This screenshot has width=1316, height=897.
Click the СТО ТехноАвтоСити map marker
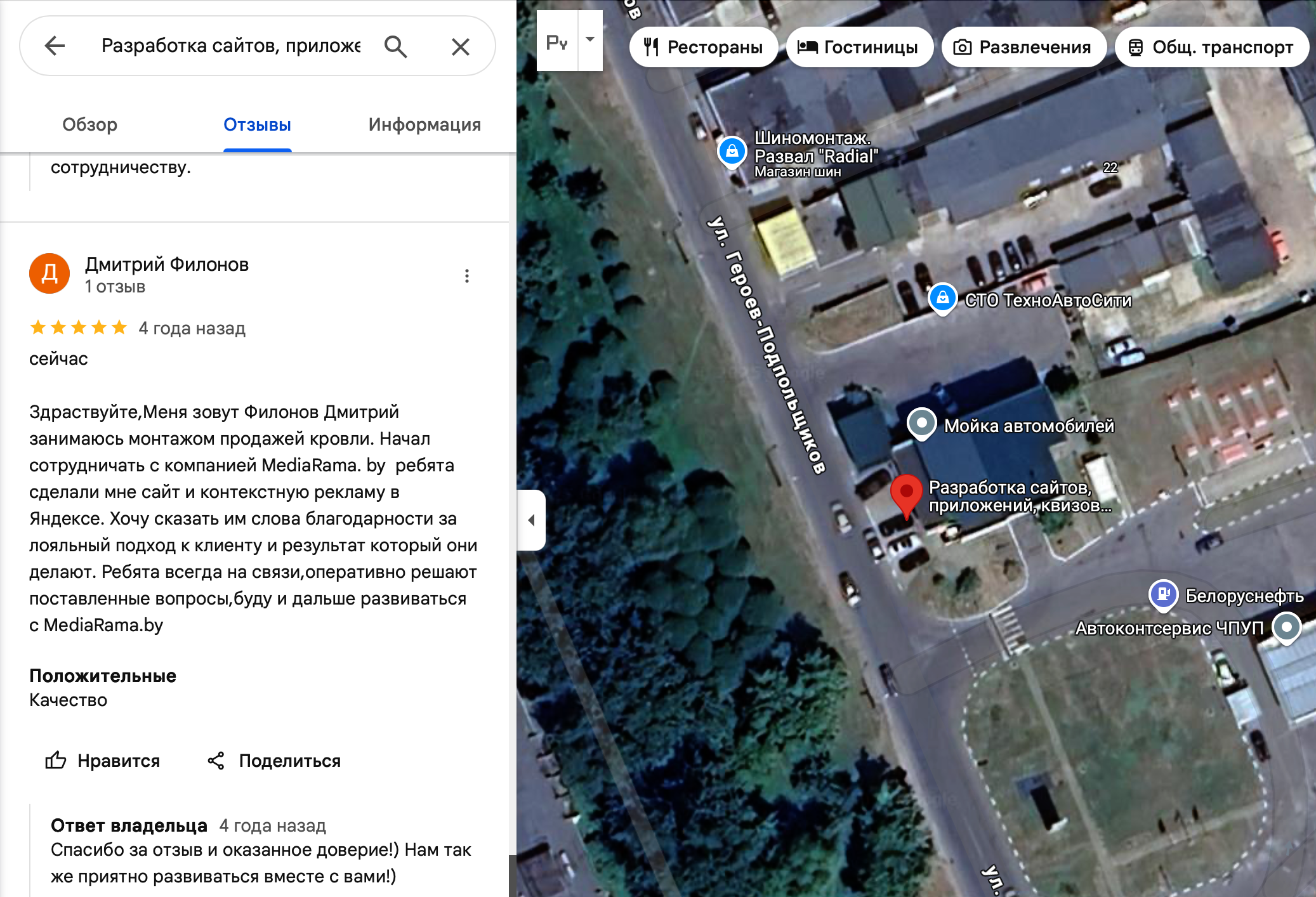pos(942,299)
